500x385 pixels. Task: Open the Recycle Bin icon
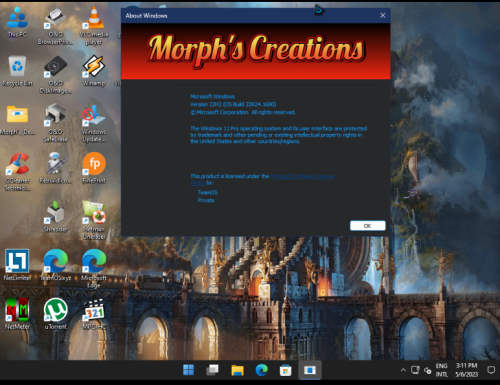tap(17, 71)
